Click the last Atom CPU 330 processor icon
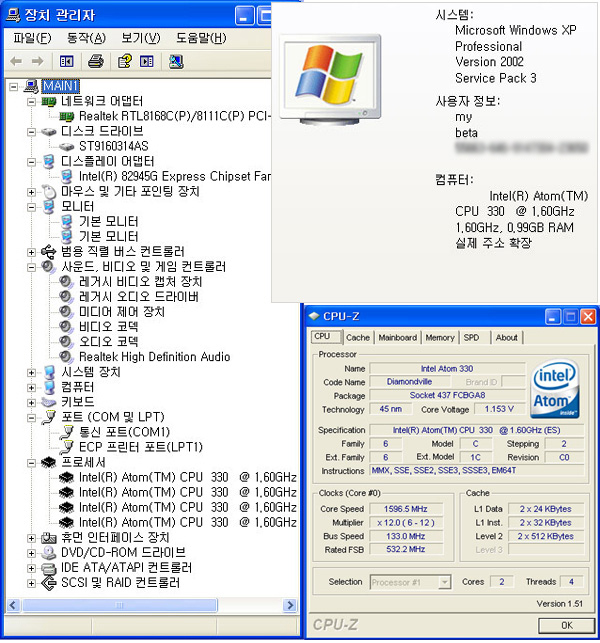This screenshot has width=600, height=643. tap(66, 522)
